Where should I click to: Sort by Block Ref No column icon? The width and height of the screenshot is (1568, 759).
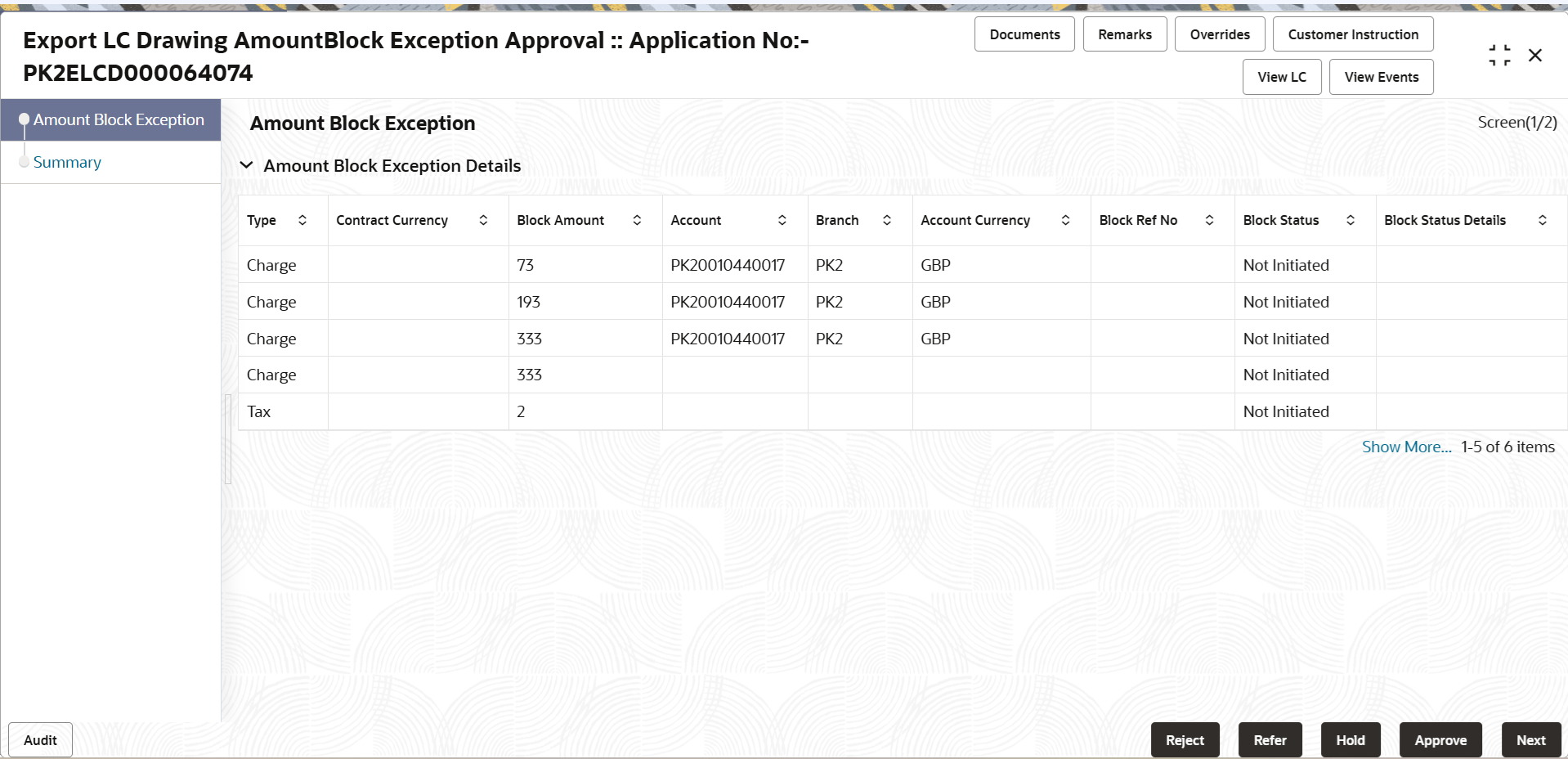click(1209, 220)
